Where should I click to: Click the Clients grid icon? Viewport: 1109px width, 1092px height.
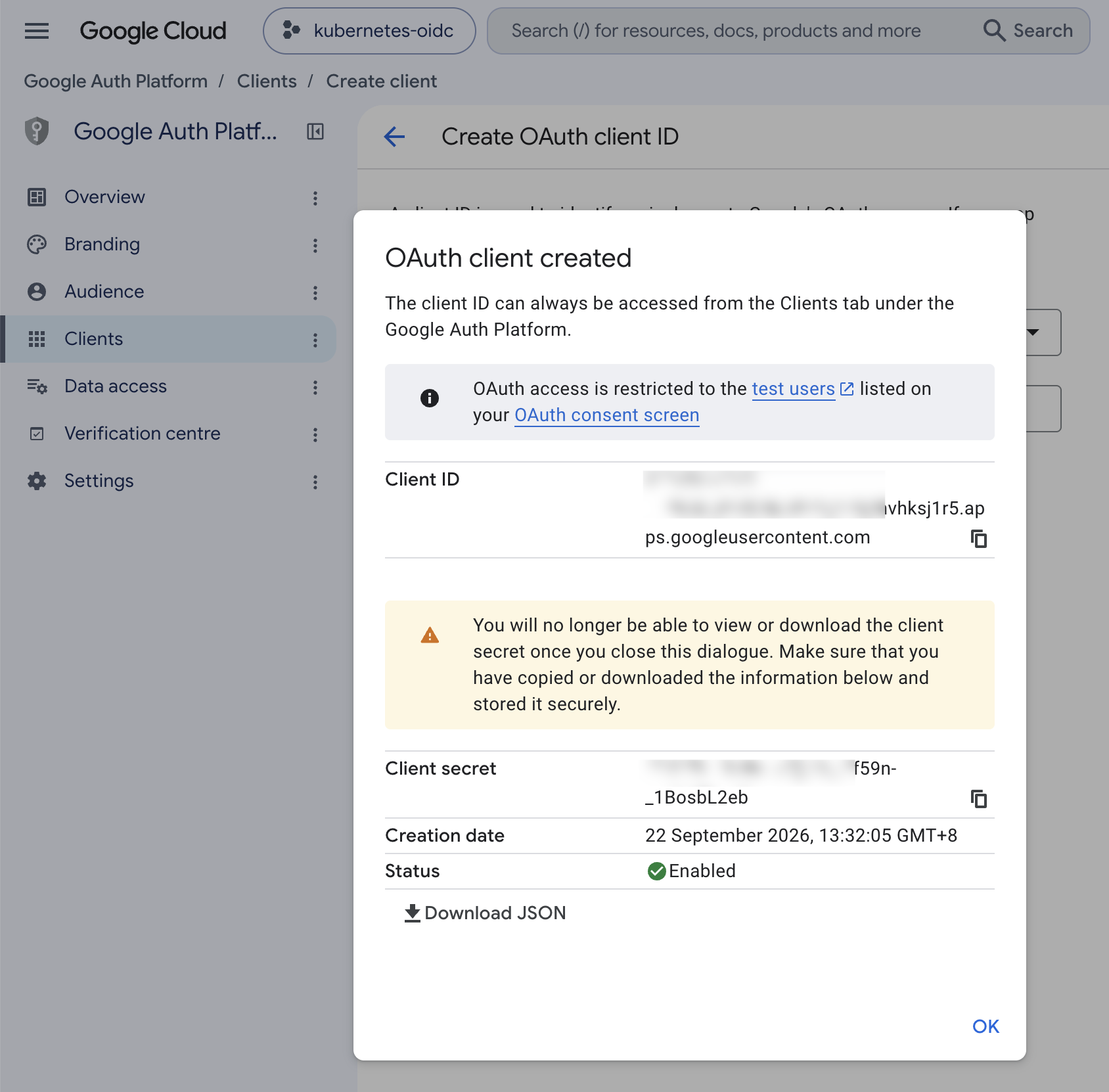(37, 339)
